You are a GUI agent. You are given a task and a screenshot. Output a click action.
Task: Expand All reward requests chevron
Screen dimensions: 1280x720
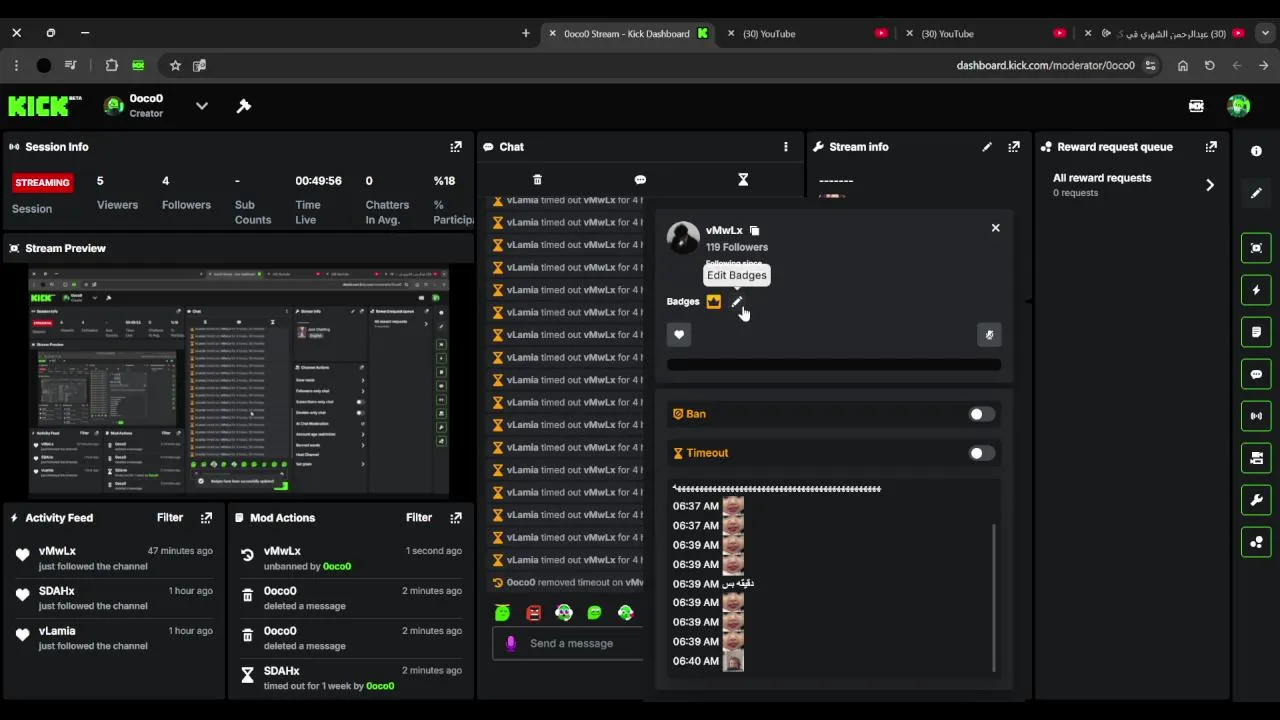(x=1210, y=185)
